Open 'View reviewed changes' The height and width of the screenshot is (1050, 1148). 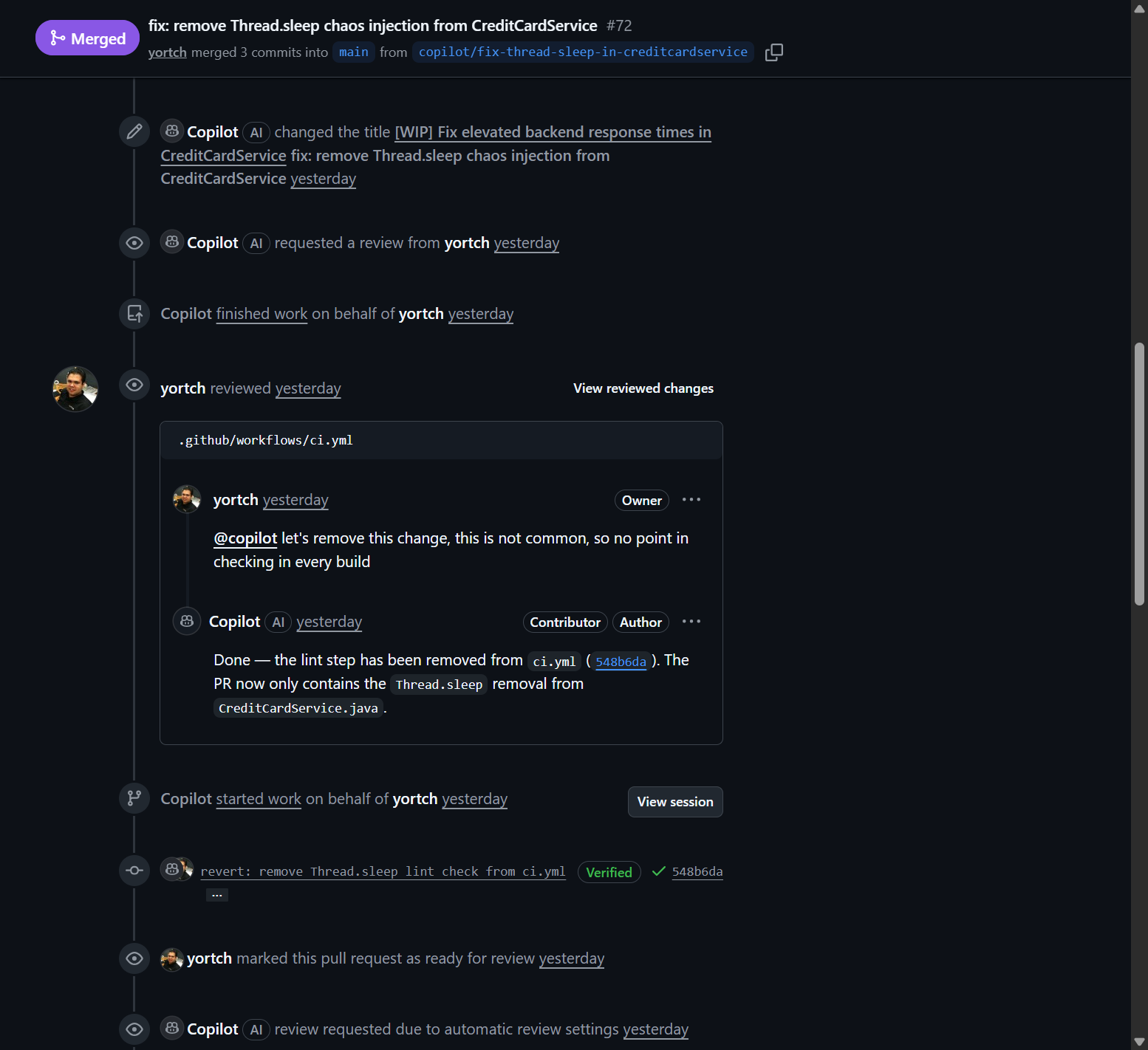[x=642, y=388]
